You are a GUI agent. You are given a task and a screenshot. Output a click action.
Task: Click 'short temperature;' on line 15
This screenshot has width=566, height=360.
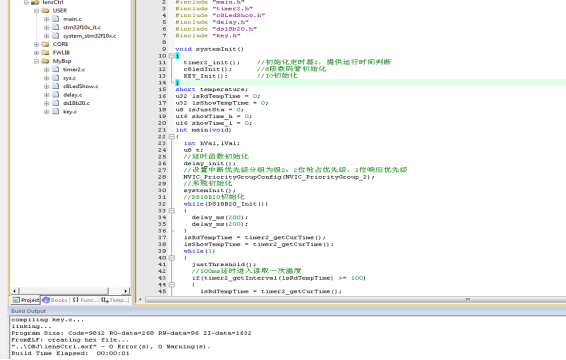(212, 89)
